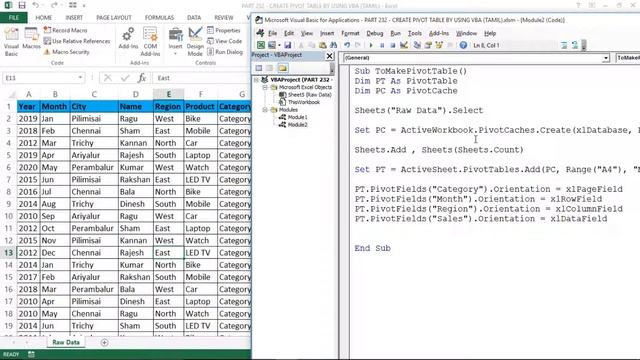Switch to the FORMULAS ribbon tab

159,18
